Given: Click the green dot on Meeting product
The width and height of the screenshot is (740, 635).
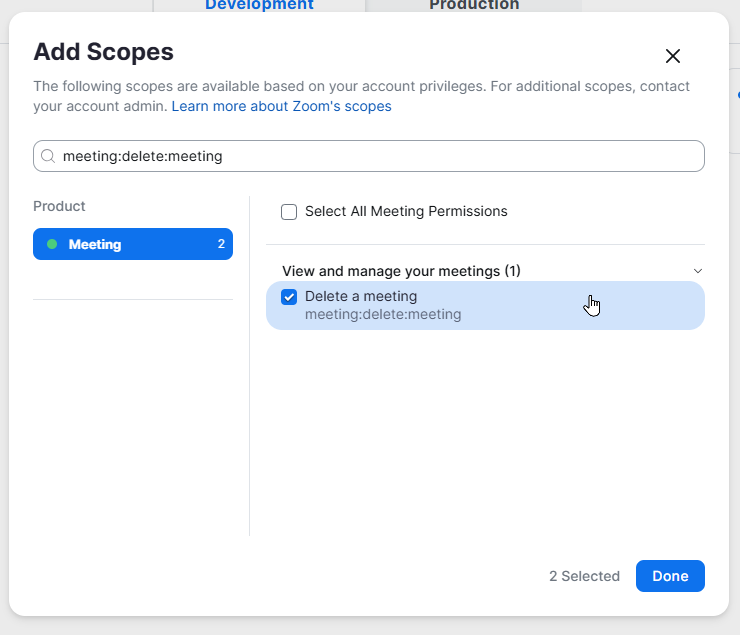Looking at the screenshot, I should 52,244.
